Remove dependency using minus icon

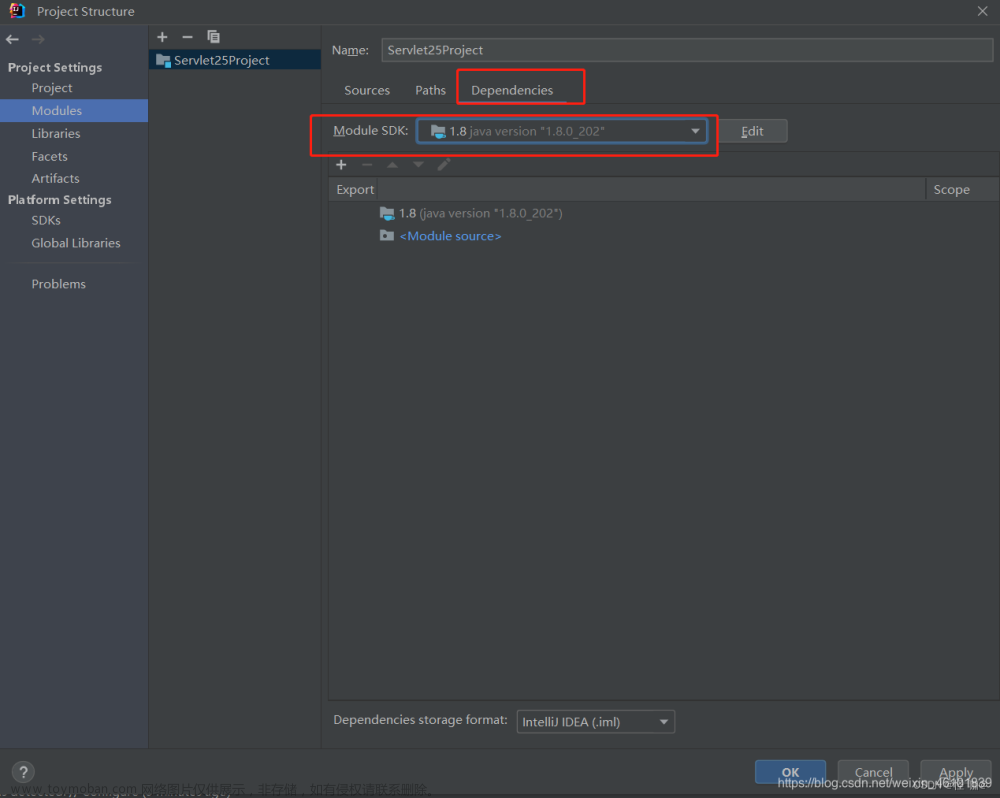(x=367, y=165)
